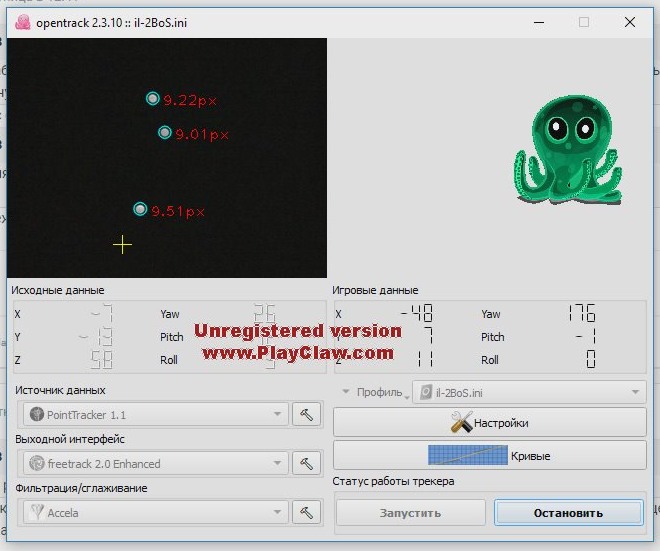Image resolution: width=660 pixels, height=551 pixels.
Task: Click the yellow crosshair in preview
Action: coord(122,245)
